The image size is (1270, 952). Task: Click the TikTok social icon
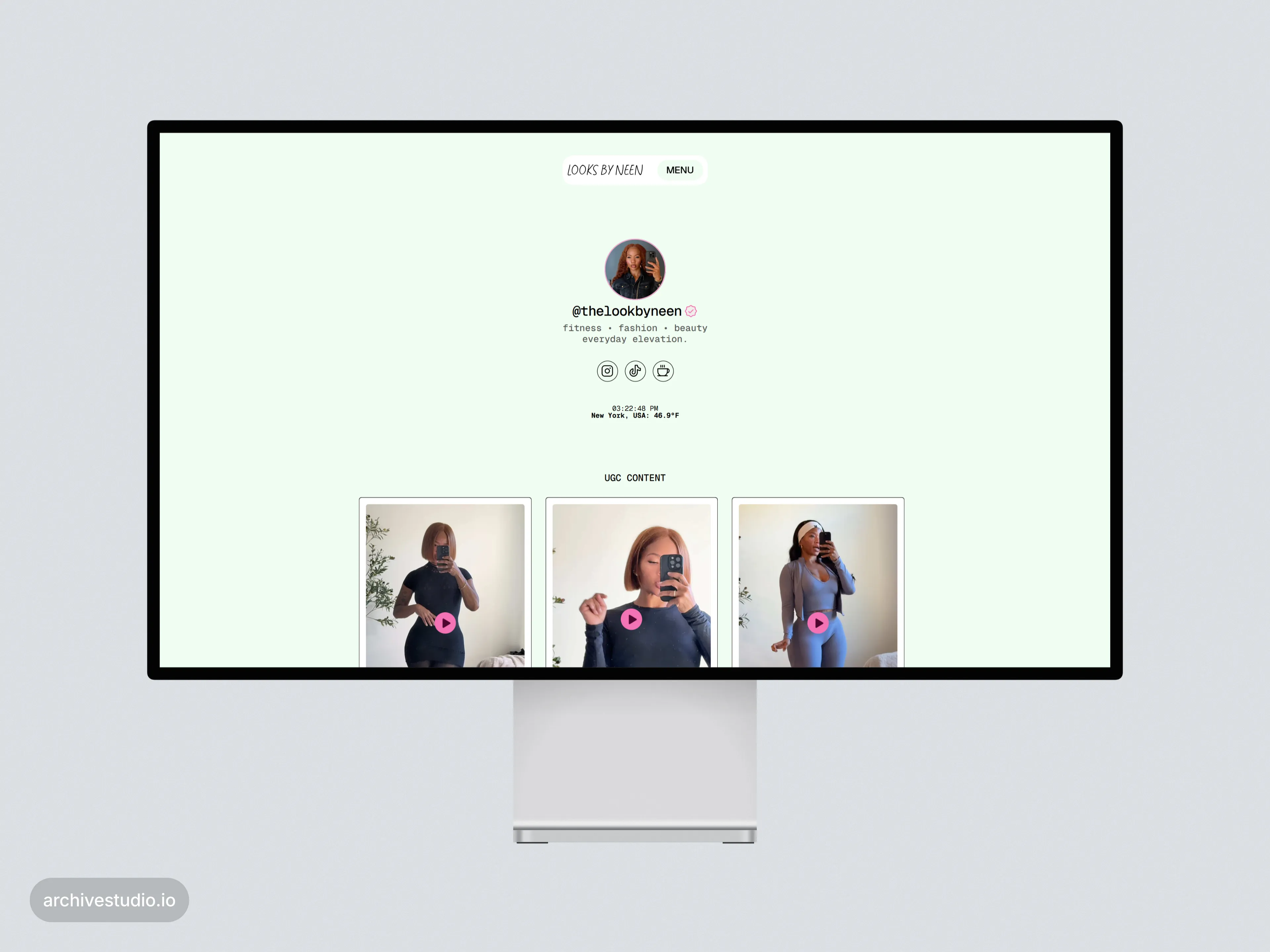635,371
